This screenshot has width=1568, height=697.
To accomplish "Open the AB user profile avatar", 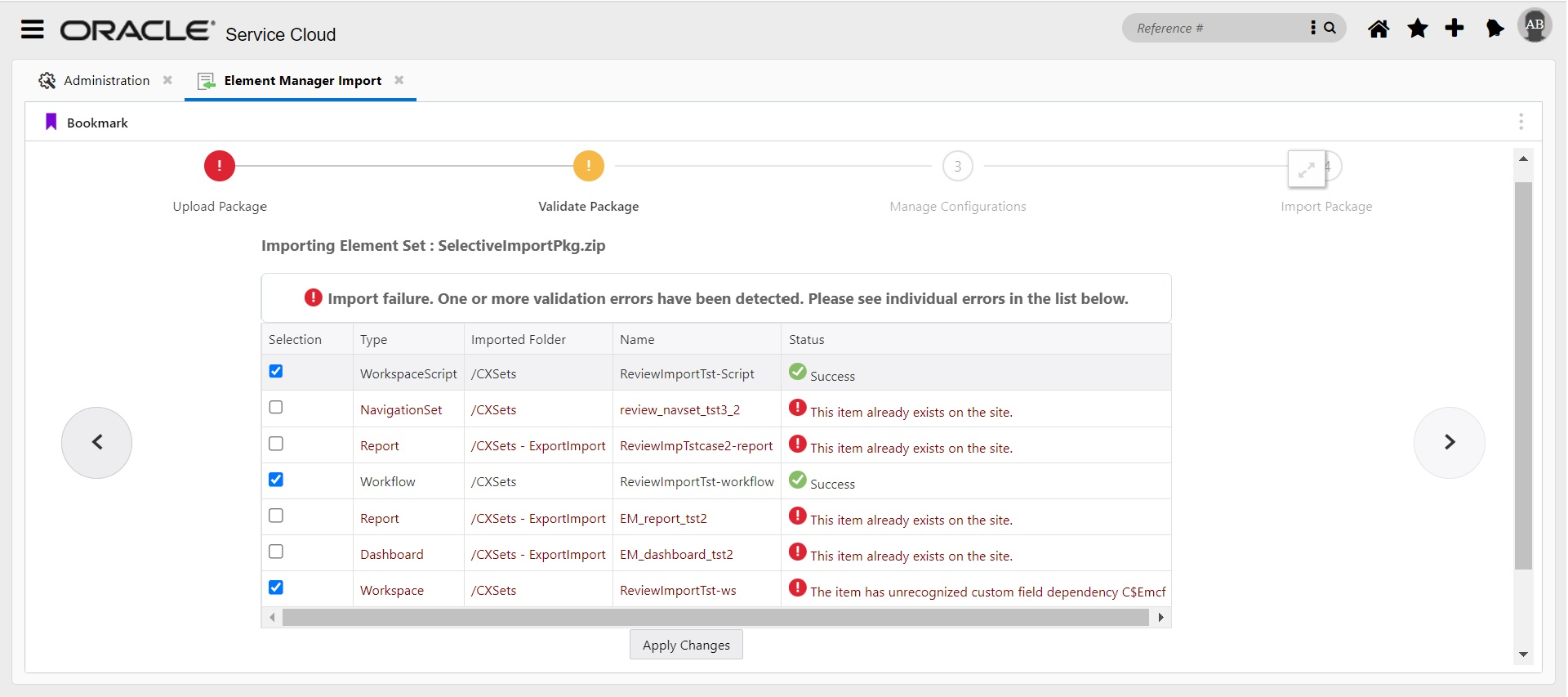I will [x=1535, y=25].
